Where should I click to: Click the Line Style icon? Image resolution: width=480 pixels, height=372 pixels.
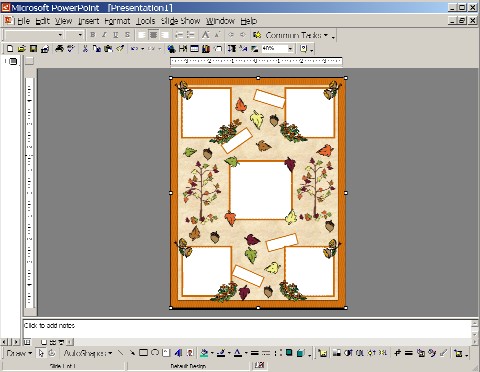(x=255, y=353)
